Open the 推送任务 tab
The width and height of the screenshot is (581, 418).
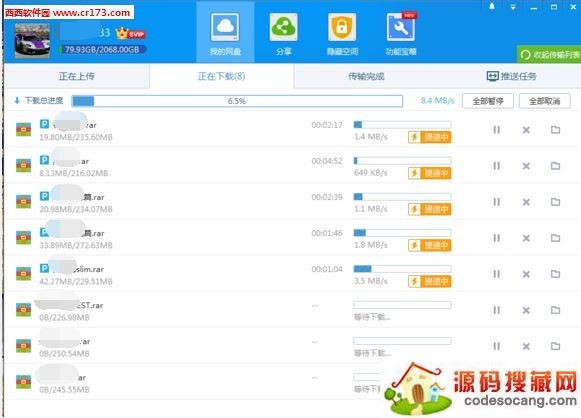pos(511,76)
